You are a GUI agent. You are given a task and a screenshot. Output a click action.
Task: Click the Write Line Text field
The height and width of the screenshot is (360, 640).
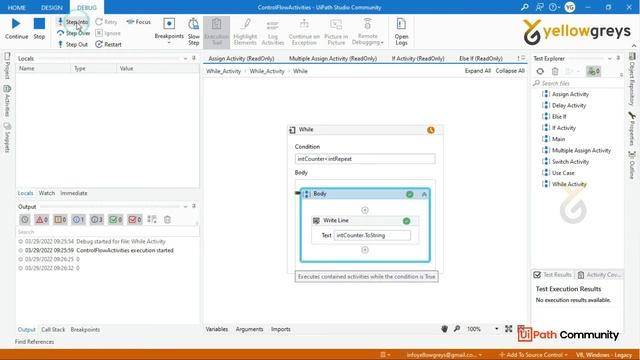(x=372, y=236)
